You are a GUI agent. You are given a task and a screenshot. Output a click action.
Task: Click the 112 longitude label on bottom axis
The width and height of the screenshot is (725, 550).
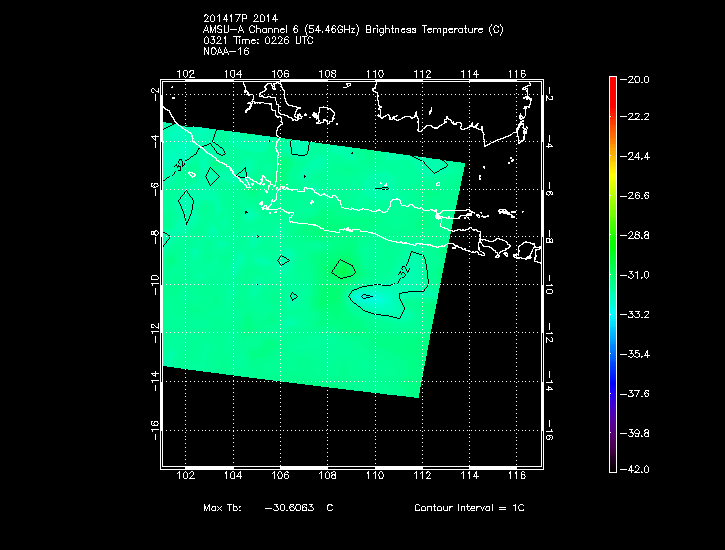coord(422,477)
